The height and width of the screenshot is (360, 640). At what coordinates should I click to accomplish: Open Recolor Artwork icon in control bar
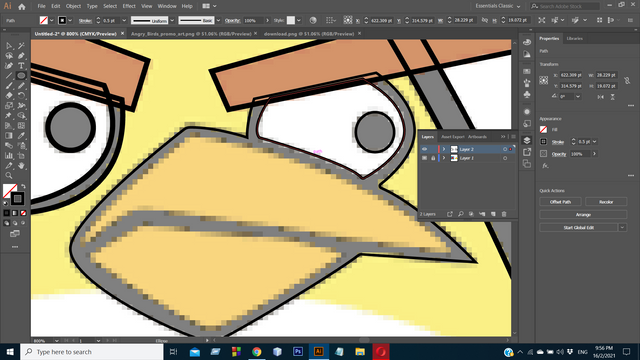point(313,20)
